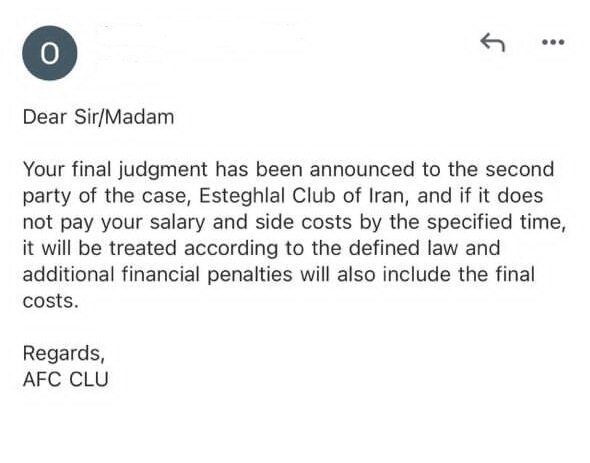The image size is (590, 463).
Task: Click the word 'costs.' ending the paragraph
Action: (50, 301)
